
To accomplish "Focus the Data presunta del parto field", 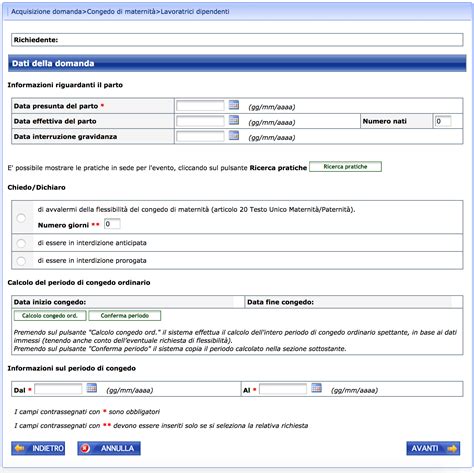I will pos(200,106).
